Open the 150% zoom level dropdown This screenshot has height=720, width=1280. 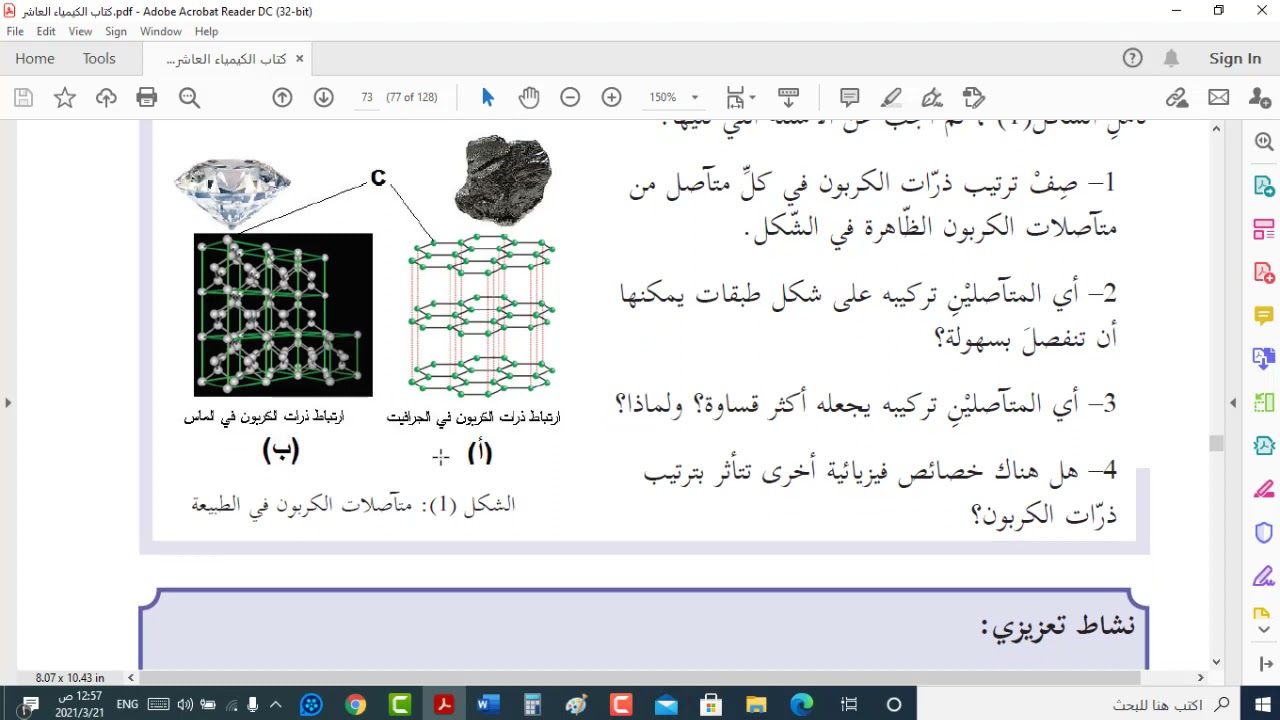(x=673, y=97)
